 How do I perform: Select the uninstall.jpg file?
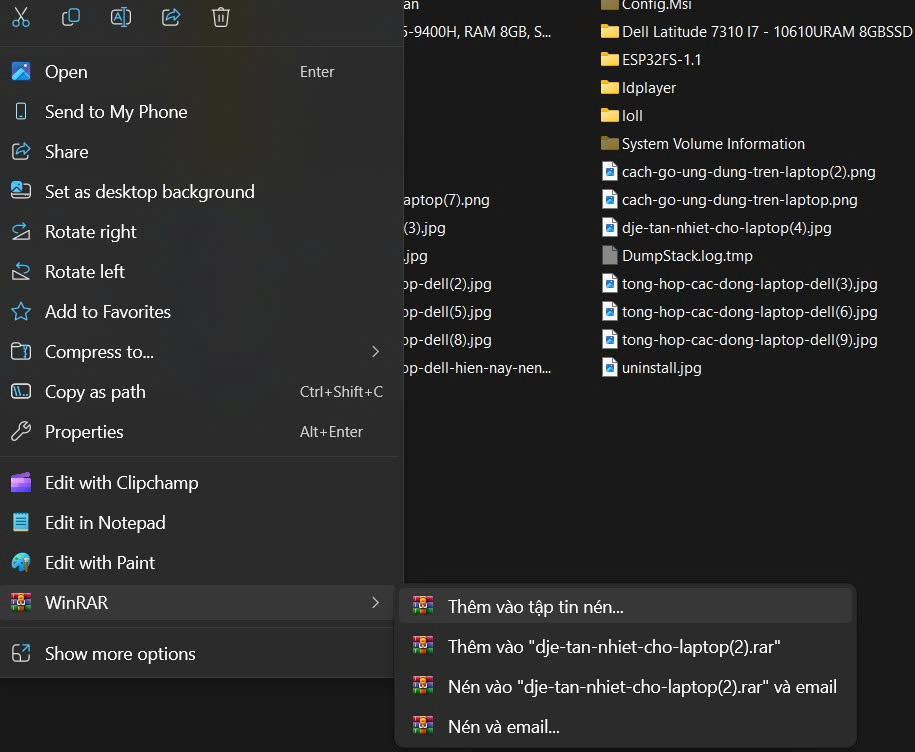click(661, 368)
